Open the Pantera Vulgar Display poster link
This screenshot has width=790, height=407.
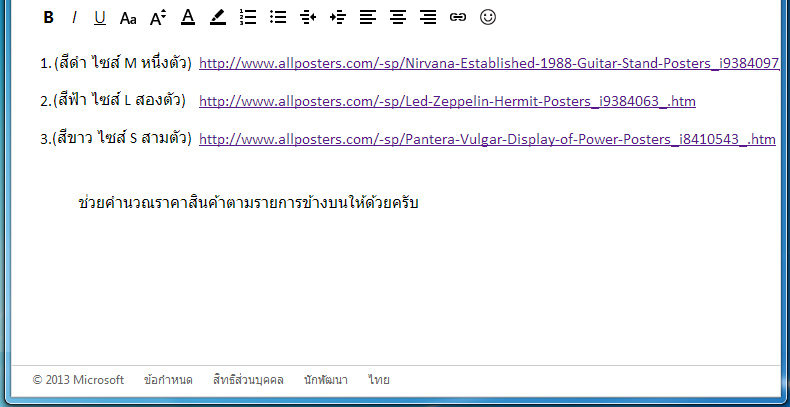pos(487,140)
